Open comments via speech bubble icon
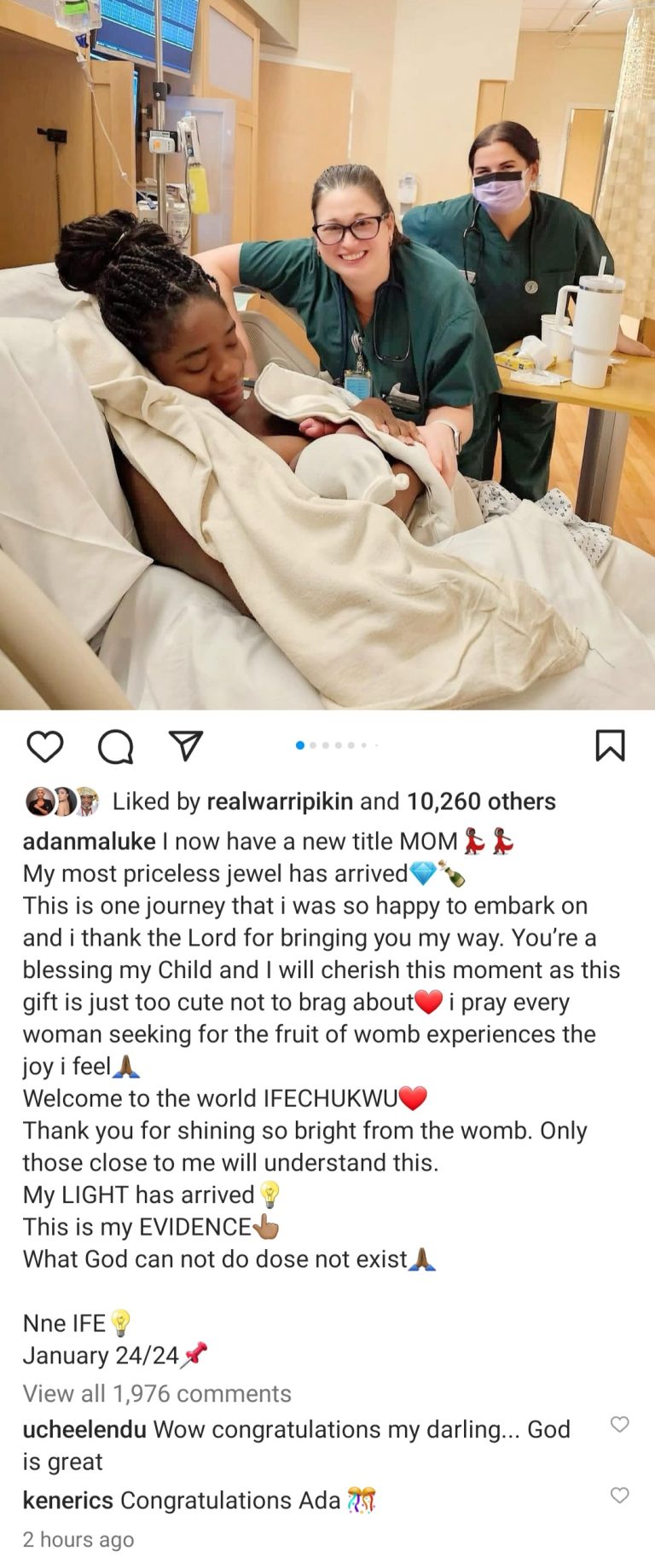 coord(115,746)
